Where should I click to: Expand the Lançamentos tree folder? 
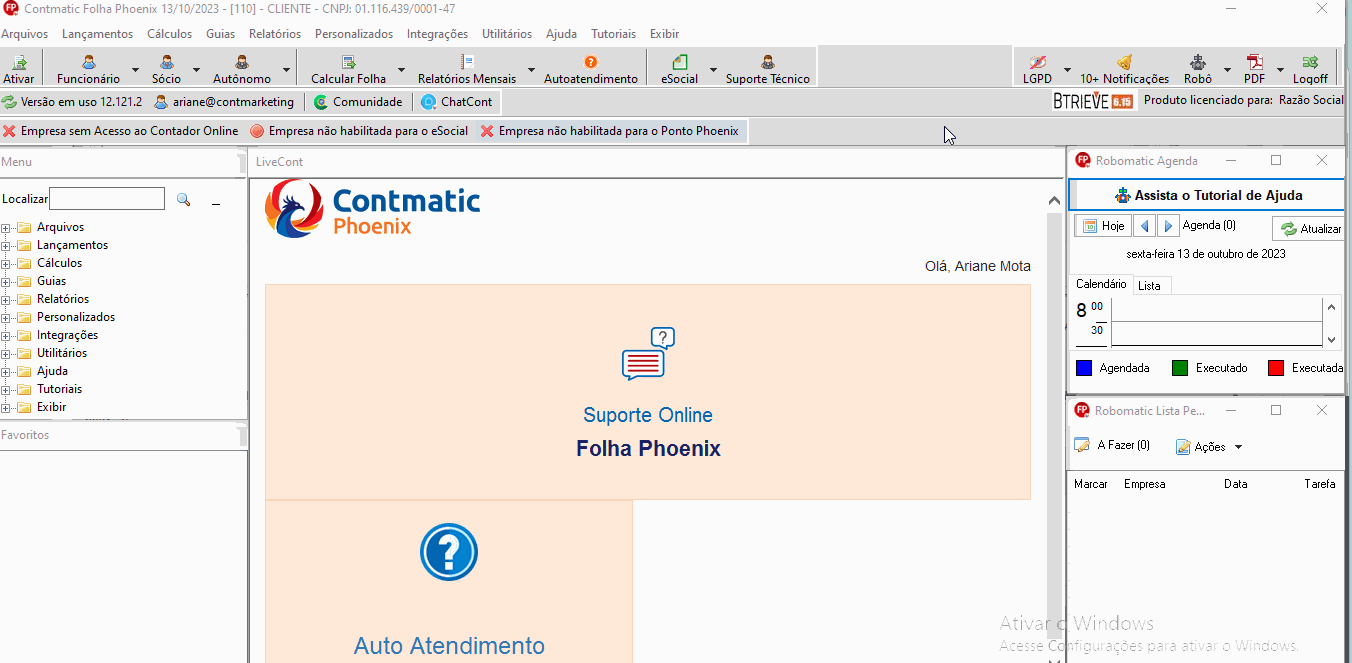click(6, 245)
